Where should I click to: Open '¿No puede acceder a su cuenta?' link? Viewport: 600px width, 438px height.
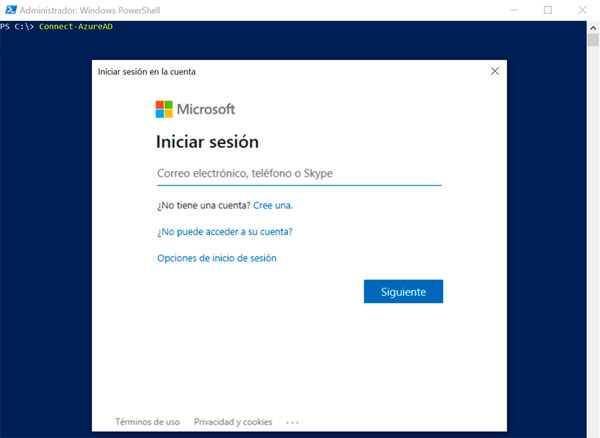click(x=224, y=231)
